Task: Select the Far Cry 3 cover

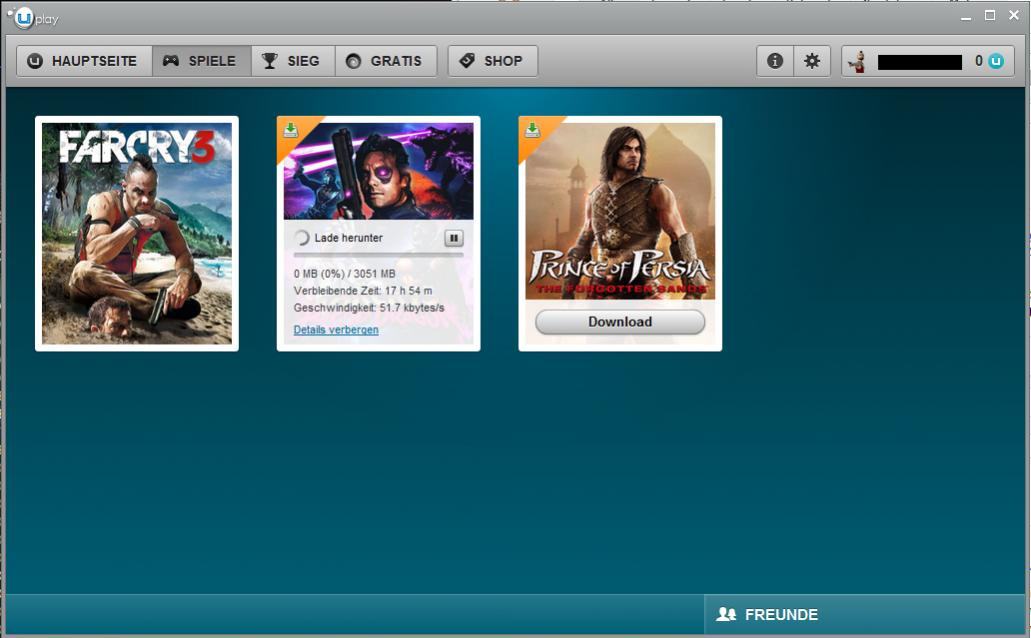Action: click(x=137, y=233)
